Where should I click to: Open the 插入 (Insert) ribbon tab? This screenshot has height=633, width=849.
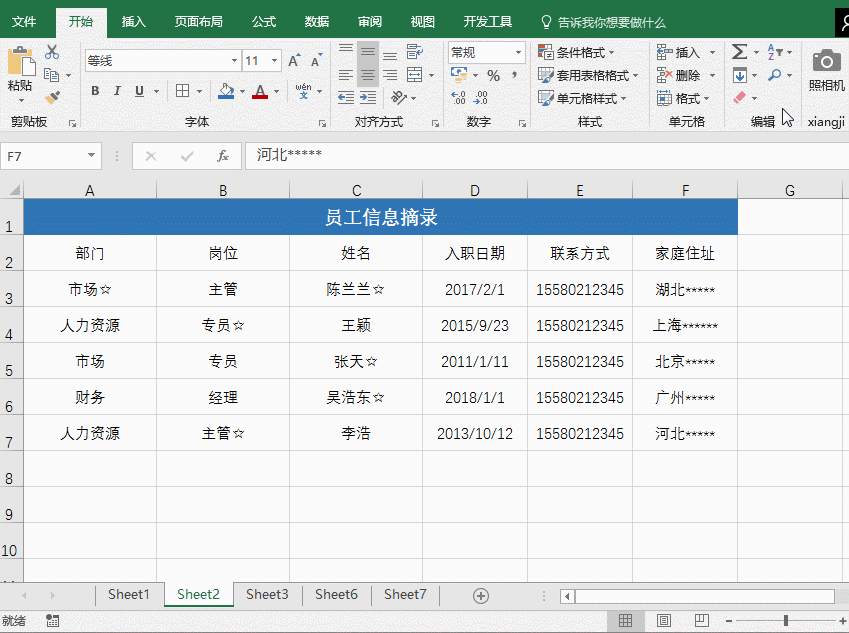[133, 21]
